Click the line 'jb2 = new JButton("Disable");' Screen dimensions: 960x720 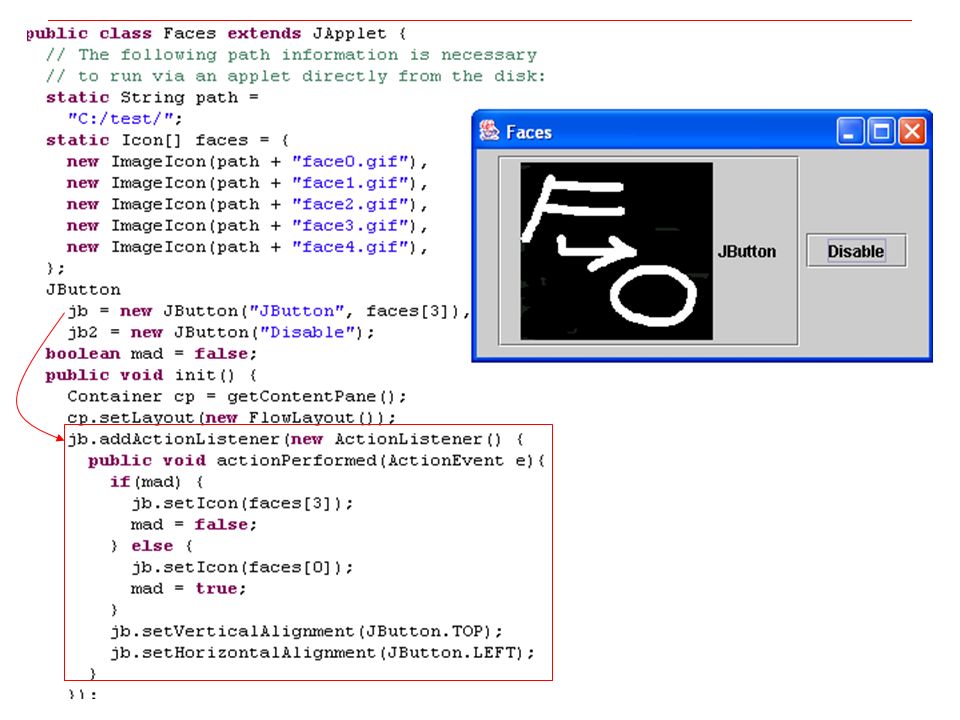221,332
